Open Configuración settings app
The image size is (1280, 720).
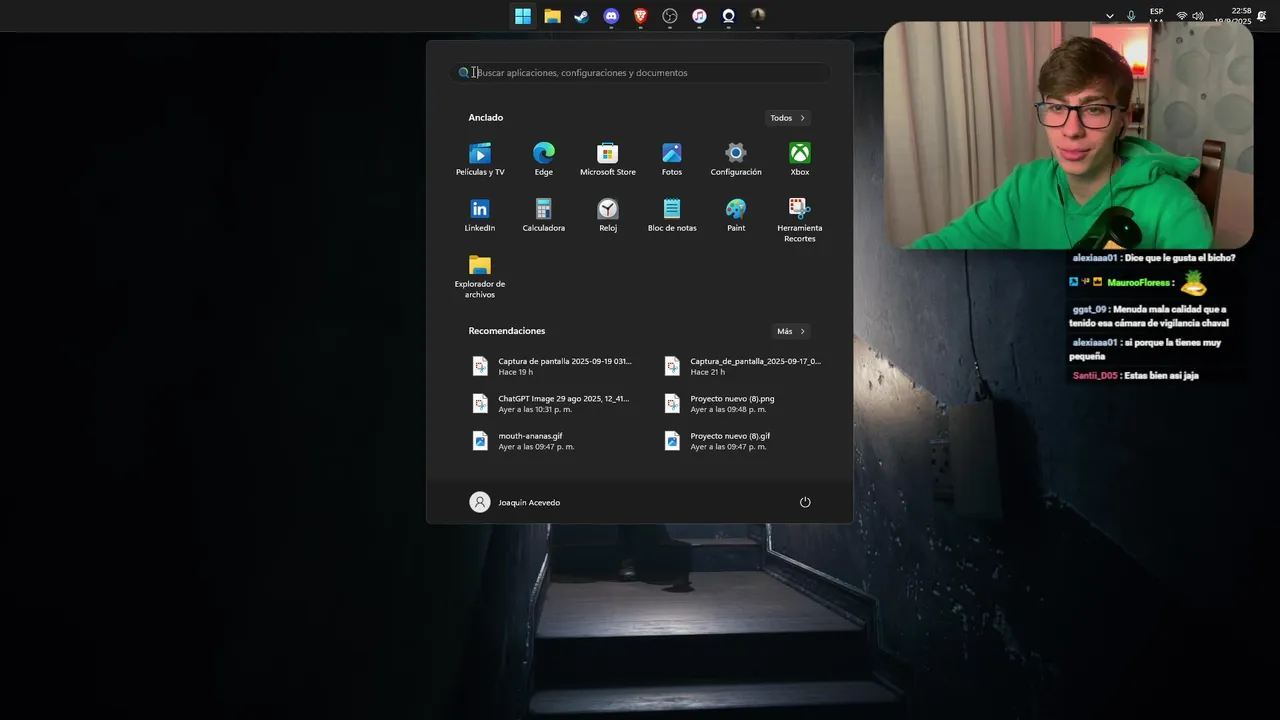(736, 160)
